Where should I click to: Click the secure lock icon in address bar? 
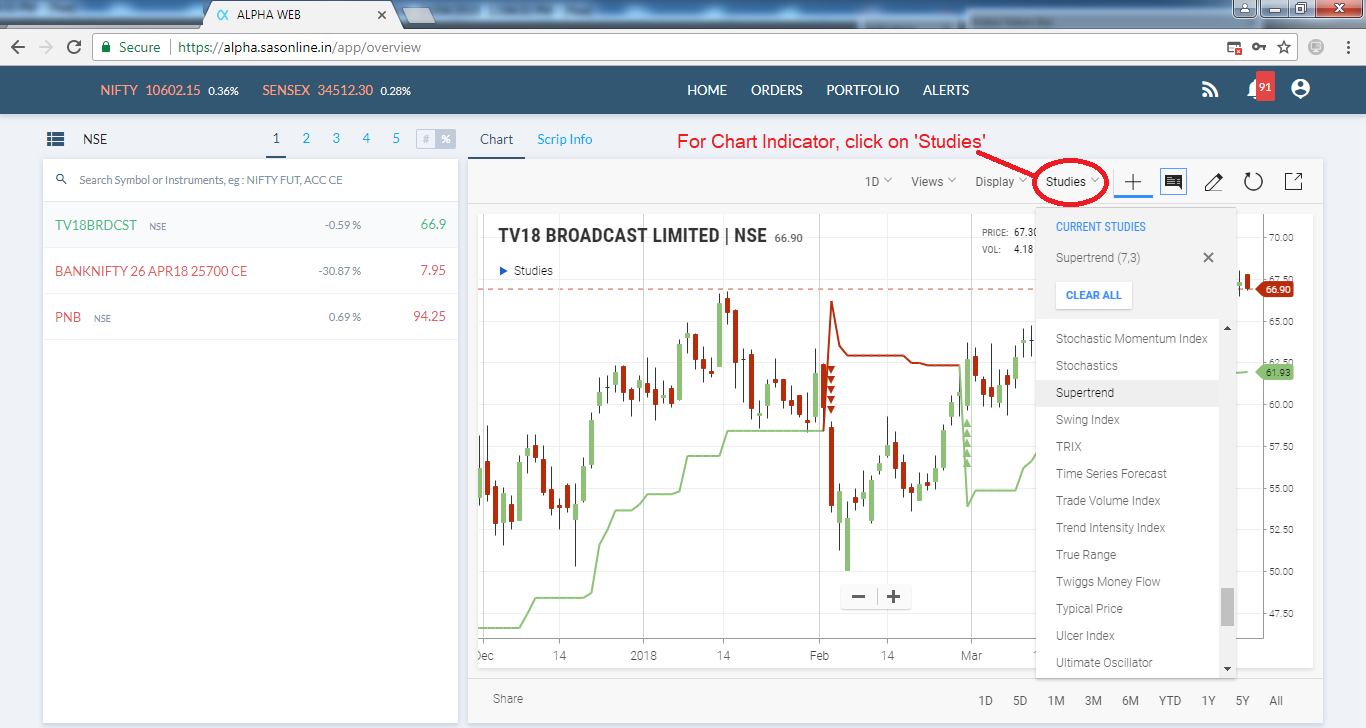pos(105,47)
